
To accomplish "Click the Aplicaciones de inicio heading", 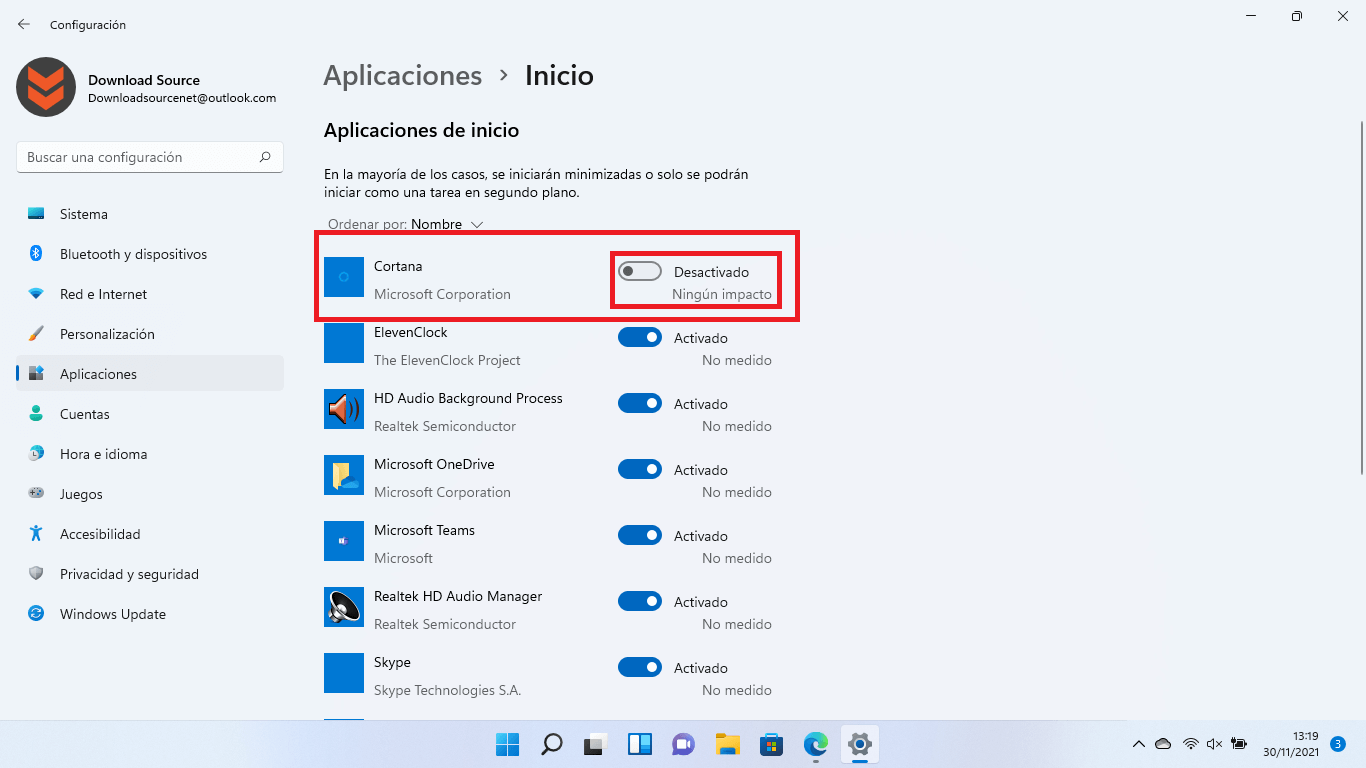I will click(421, 130).
